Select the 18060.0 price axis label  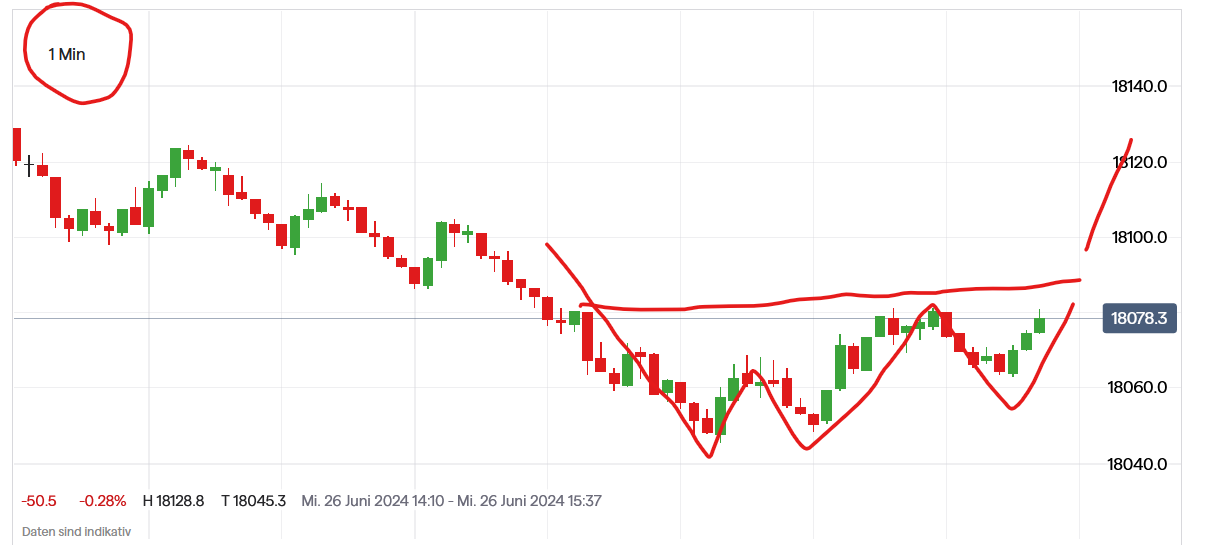[x=1140, y=388]
